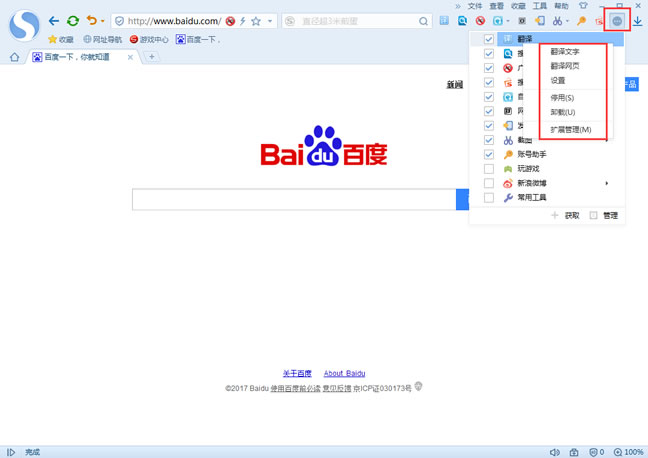The width and height of the screenshot is (648, 458).
Task: Open the 文件 menu
Action: coord(475,6)
